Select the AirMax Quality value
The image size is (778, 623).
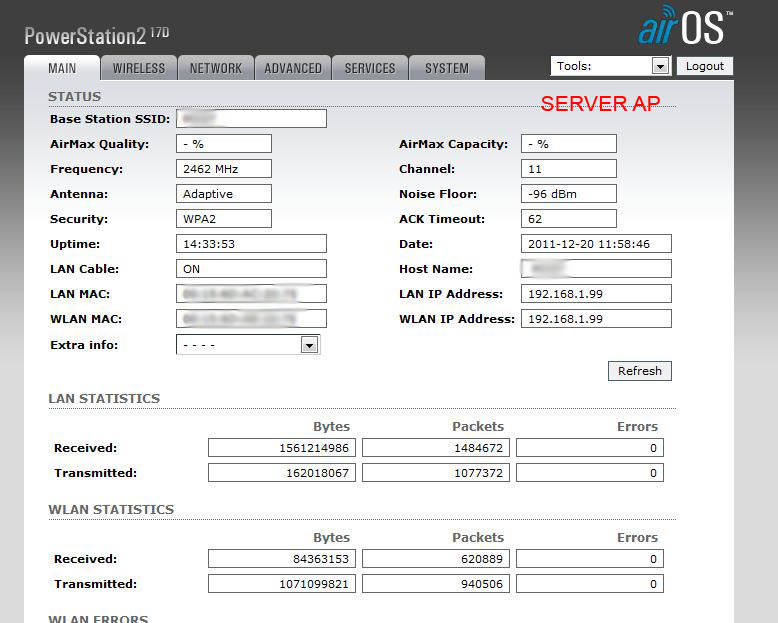(x=224, y=144)
